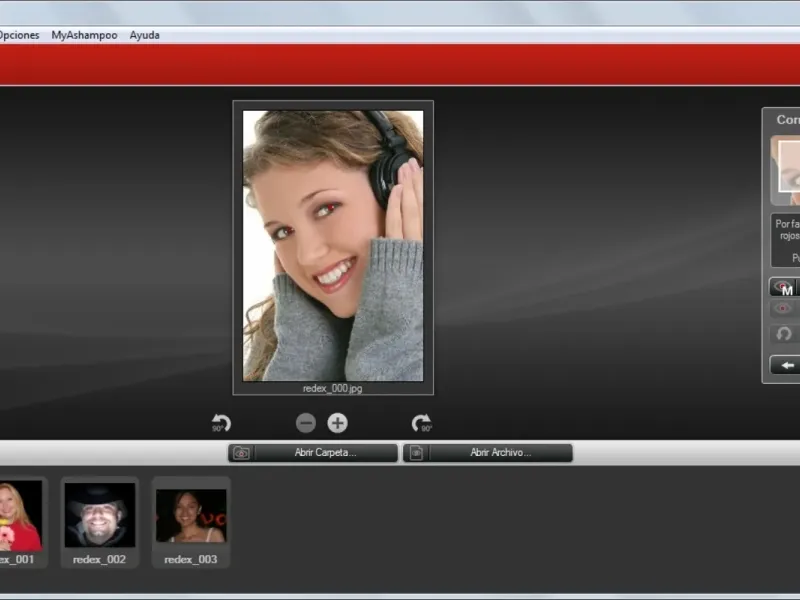This screenshot has width=800, height=600.
Task: Select the redex_002 thumbnail
Action: coord(99,515)
